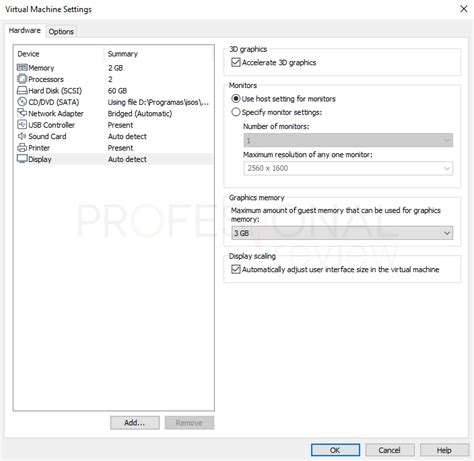Toggle Accelerate 3D graphics checkbox

tap(236, 62)
